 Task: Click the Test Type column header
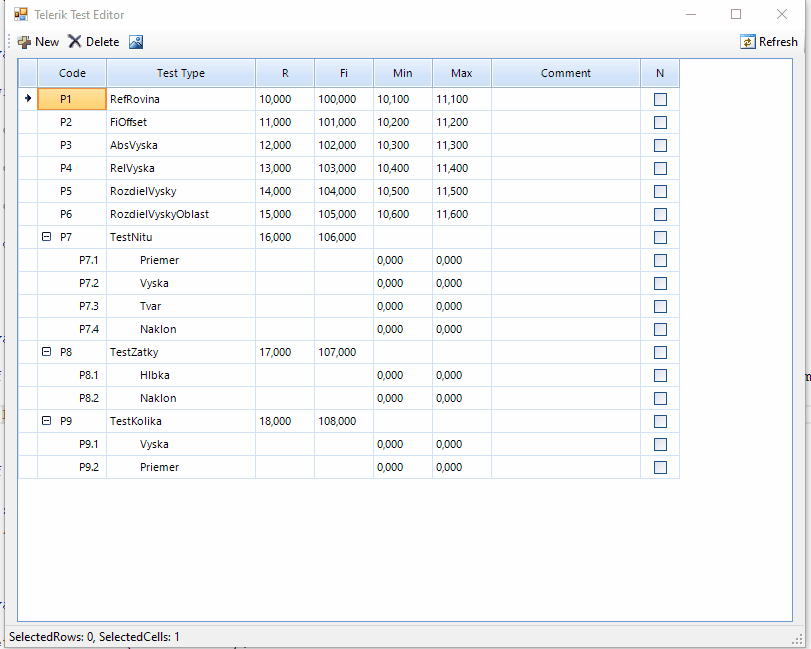click(x=180, y=72)
